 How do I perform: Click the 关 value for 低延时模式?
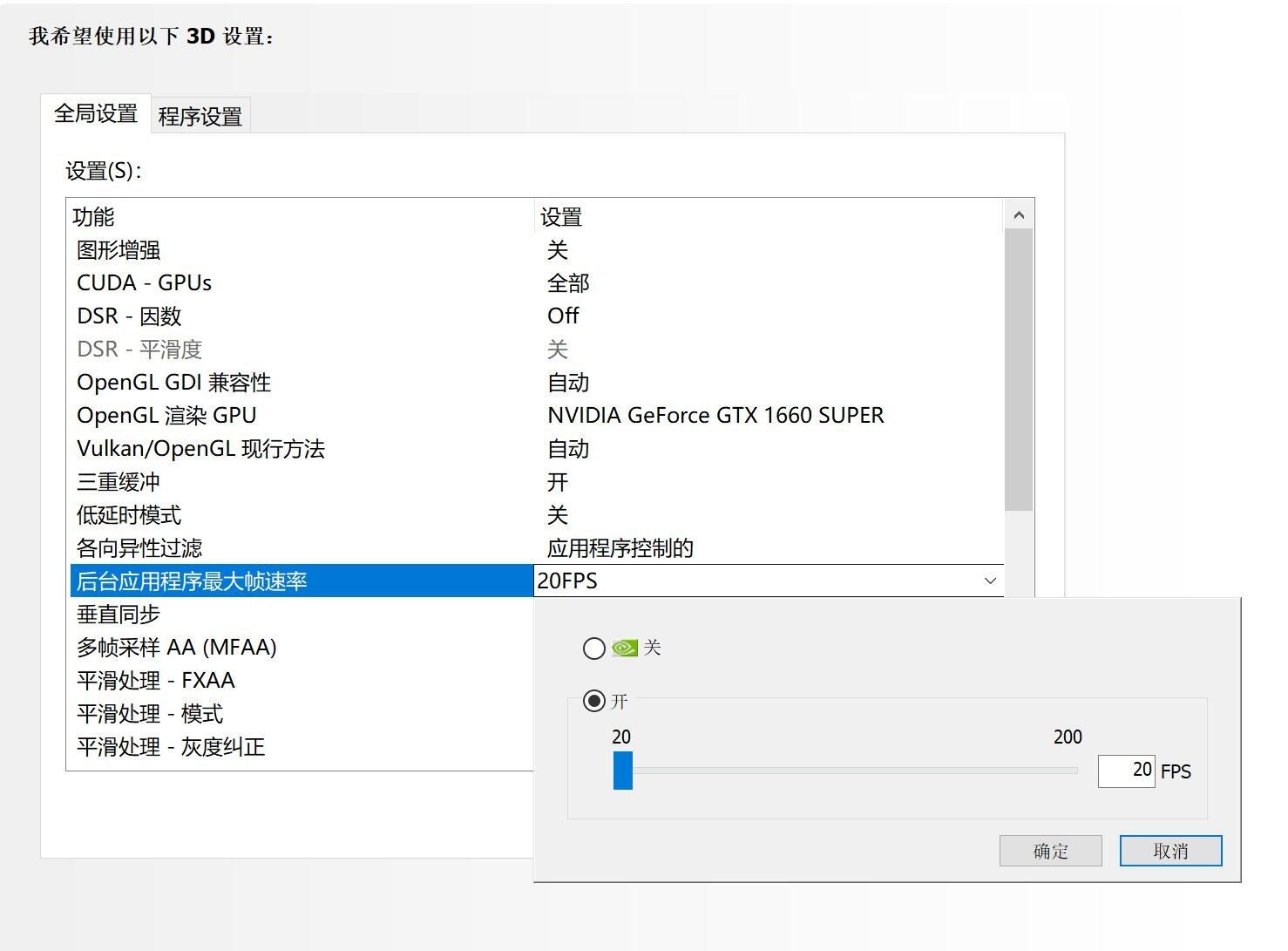558,515
